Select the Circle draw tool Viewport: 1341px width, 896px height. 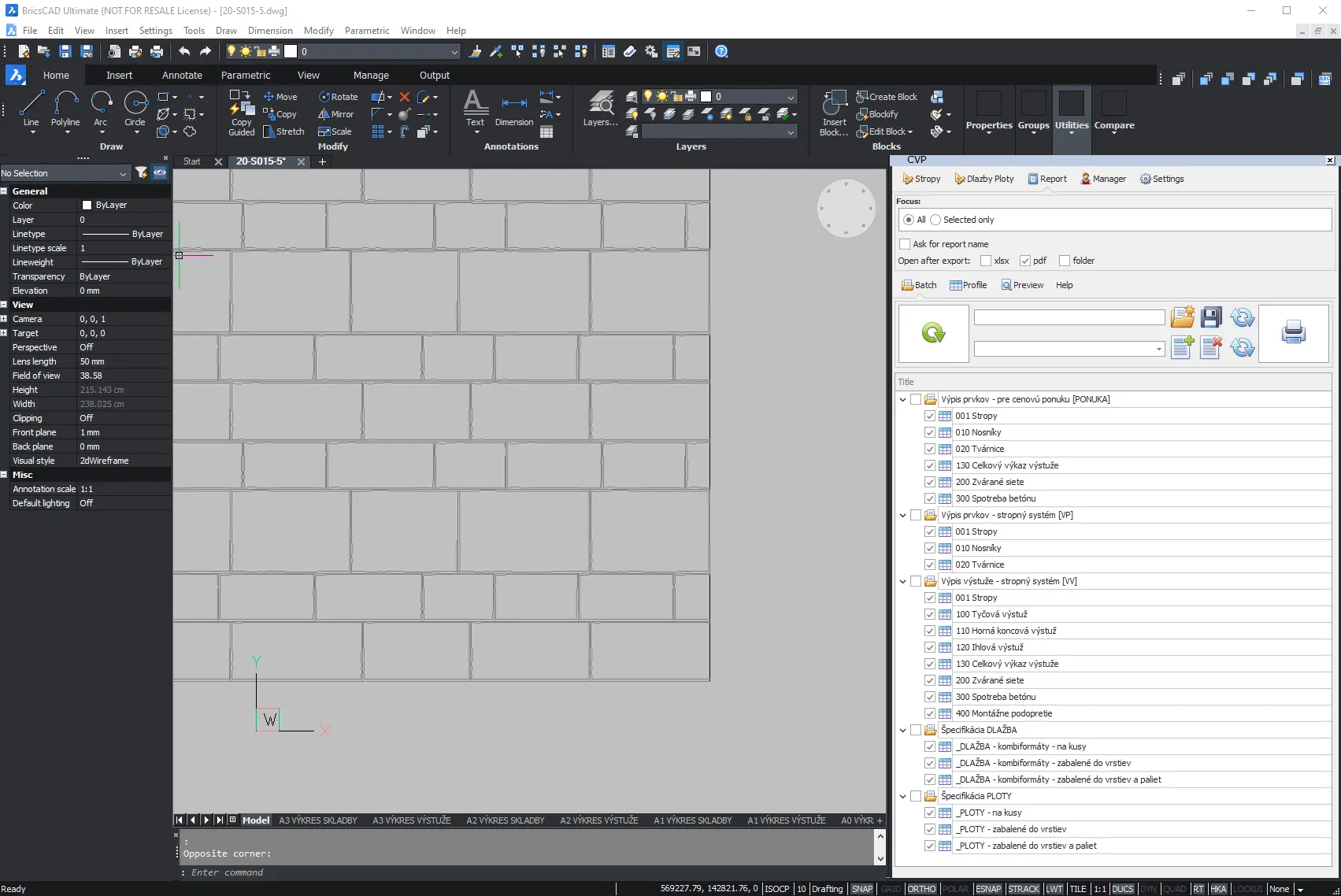click(x=135, y=109)
